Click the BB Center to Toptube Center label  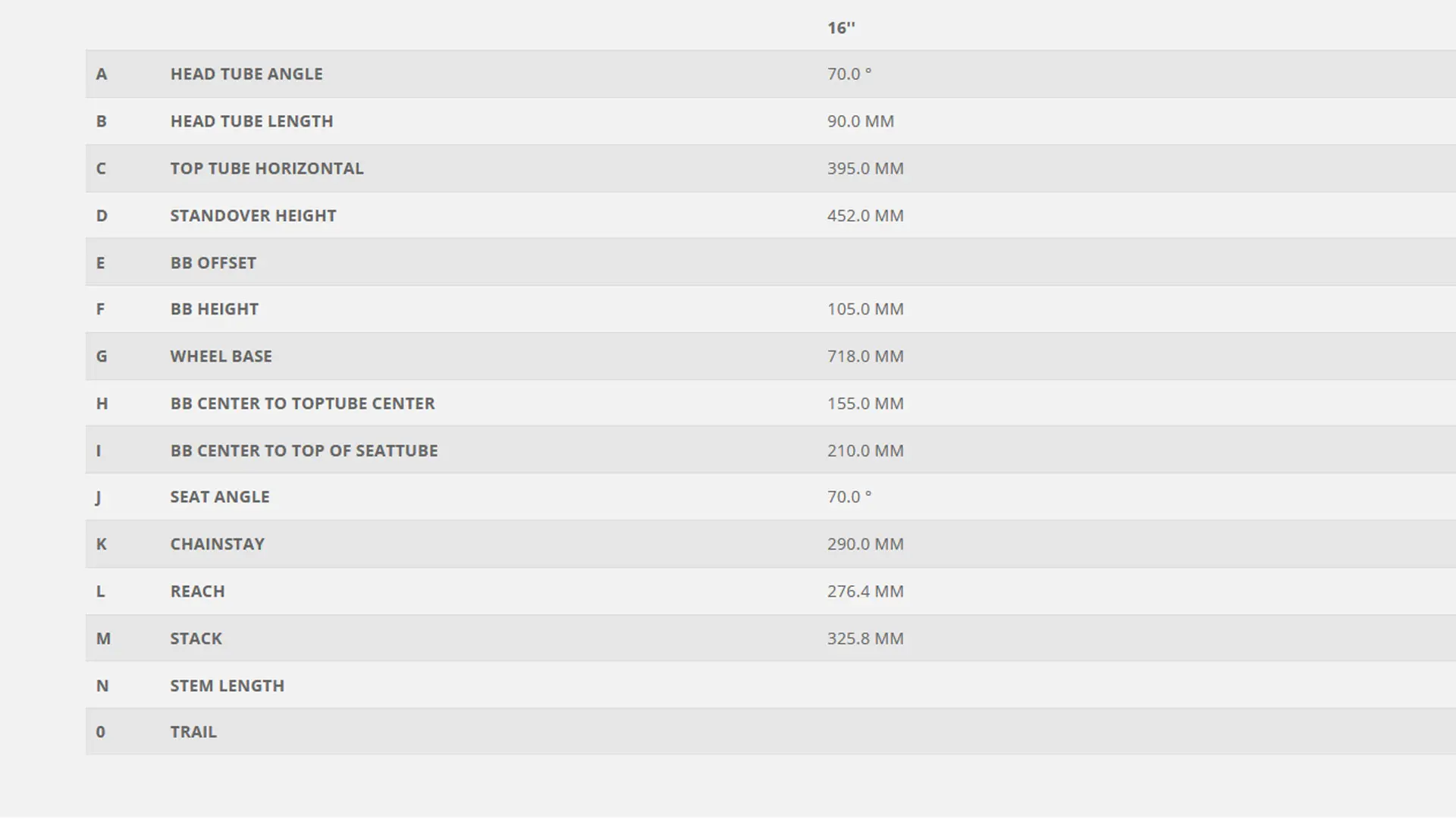point(303,403)
